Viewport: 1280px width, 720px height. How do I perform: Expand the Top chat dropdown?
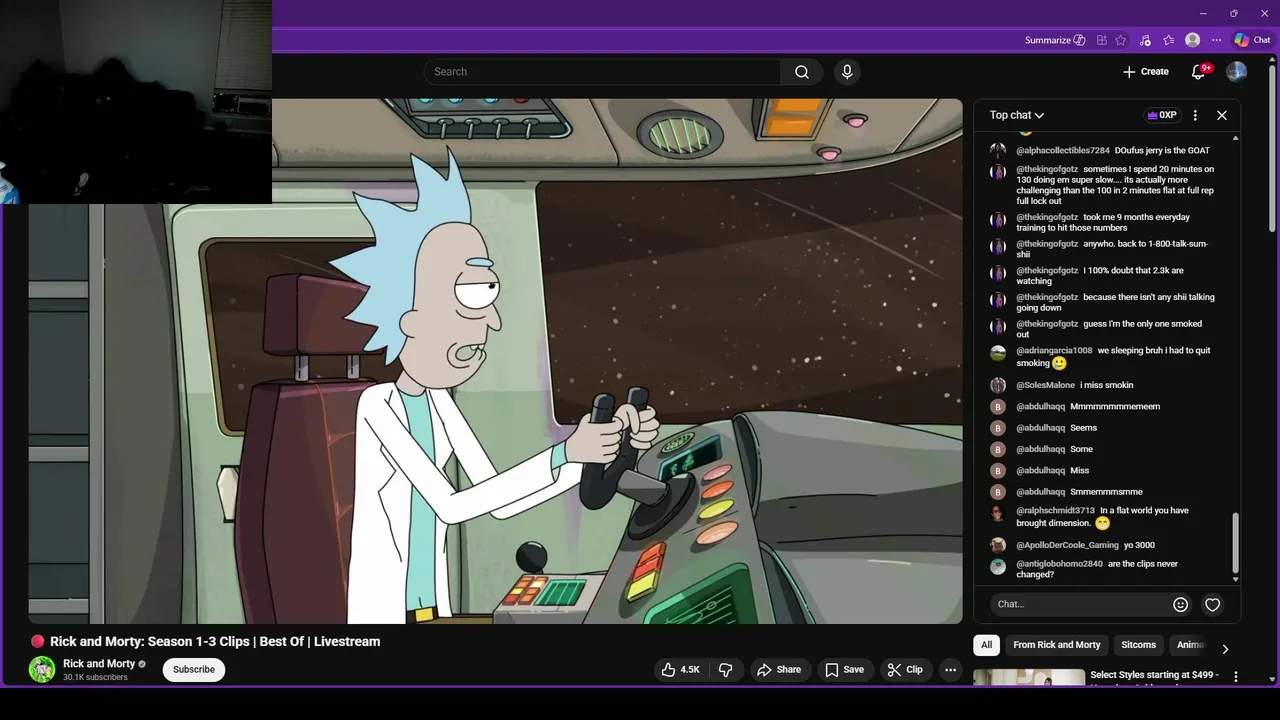(1017, 115)
